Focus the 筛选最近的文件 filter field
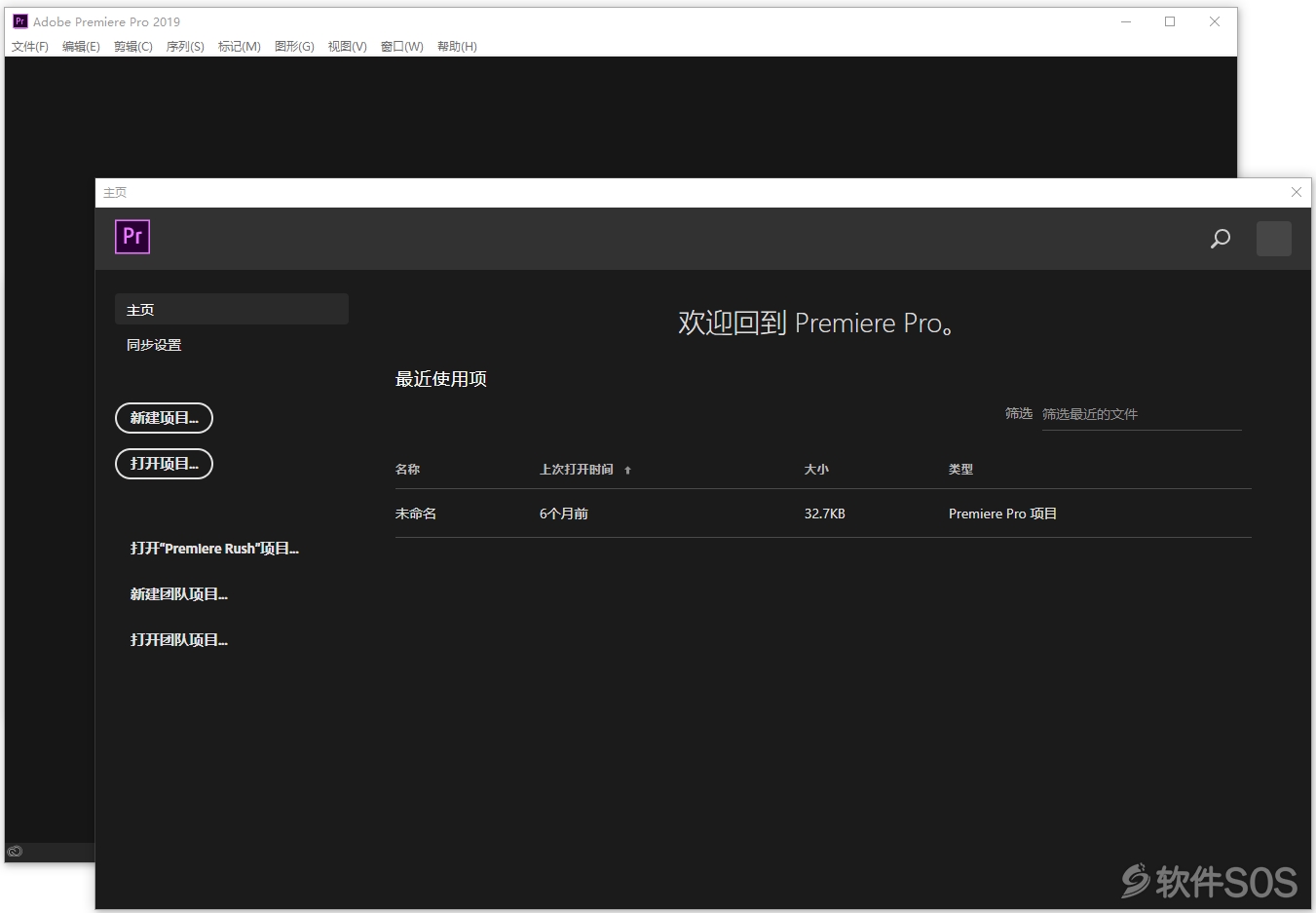 [1142, 414]
